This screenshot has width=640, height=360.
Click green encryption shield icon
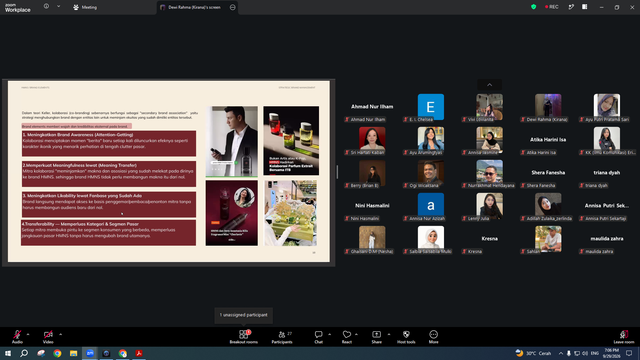[533, 7]
